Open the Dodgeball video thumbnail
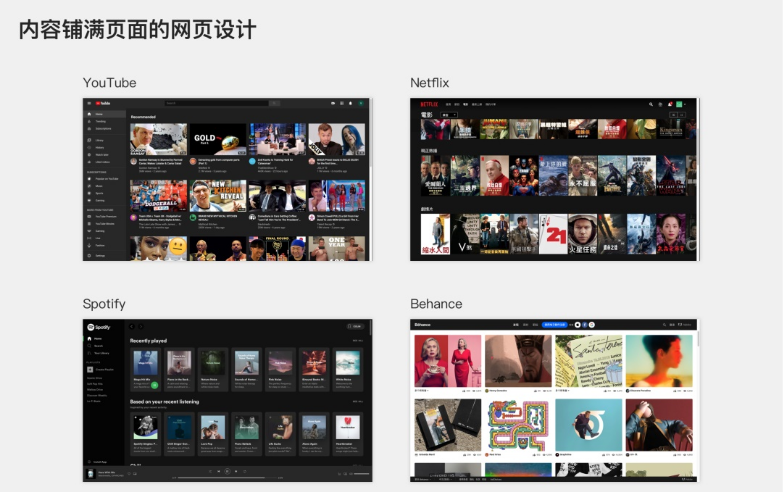The image size is (783, 492). click(158, 195)
